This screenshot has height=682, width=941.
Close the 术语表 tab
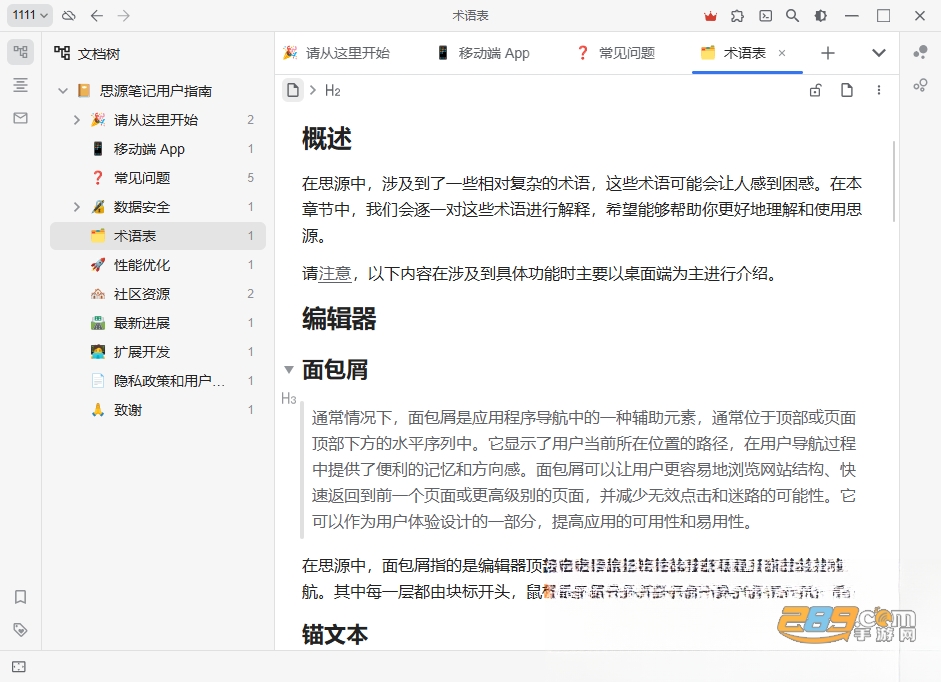(x=782, y=53)
